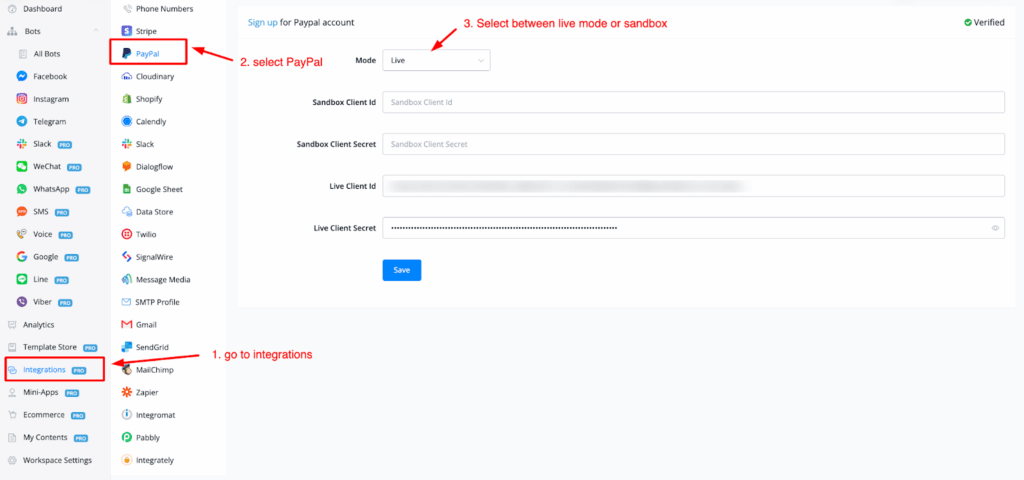Image resolution: width=1024 pixels, height=480 pixels.
Task: Go to Analytics in the sidebar
Action: (38, 324)
